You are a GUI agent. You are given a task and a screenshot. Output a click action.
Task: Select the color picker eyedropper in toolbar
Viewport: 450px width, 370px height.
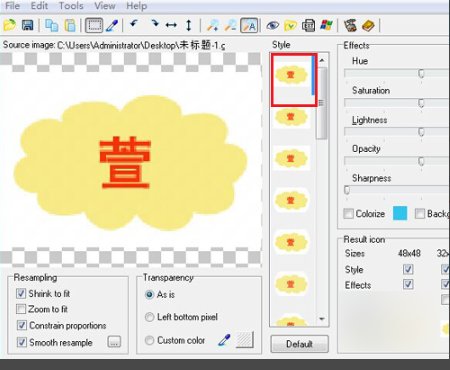[112, 26]
